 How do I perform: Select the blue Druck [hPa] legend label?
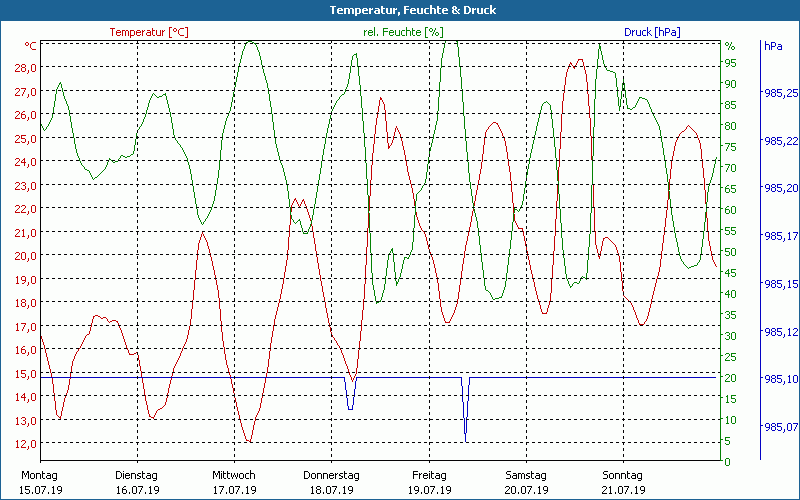652,32
